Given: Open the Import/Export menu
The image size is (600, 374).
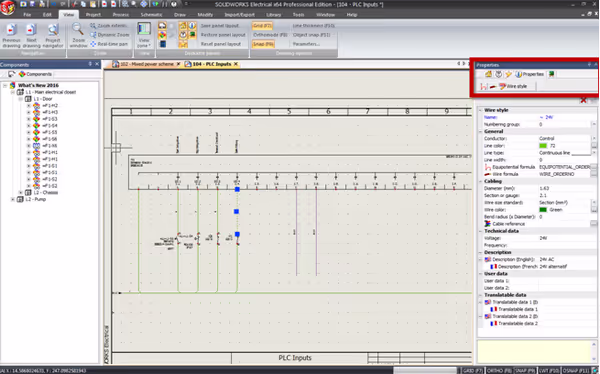Looking at the screenshot, I should tap(240, 15).
